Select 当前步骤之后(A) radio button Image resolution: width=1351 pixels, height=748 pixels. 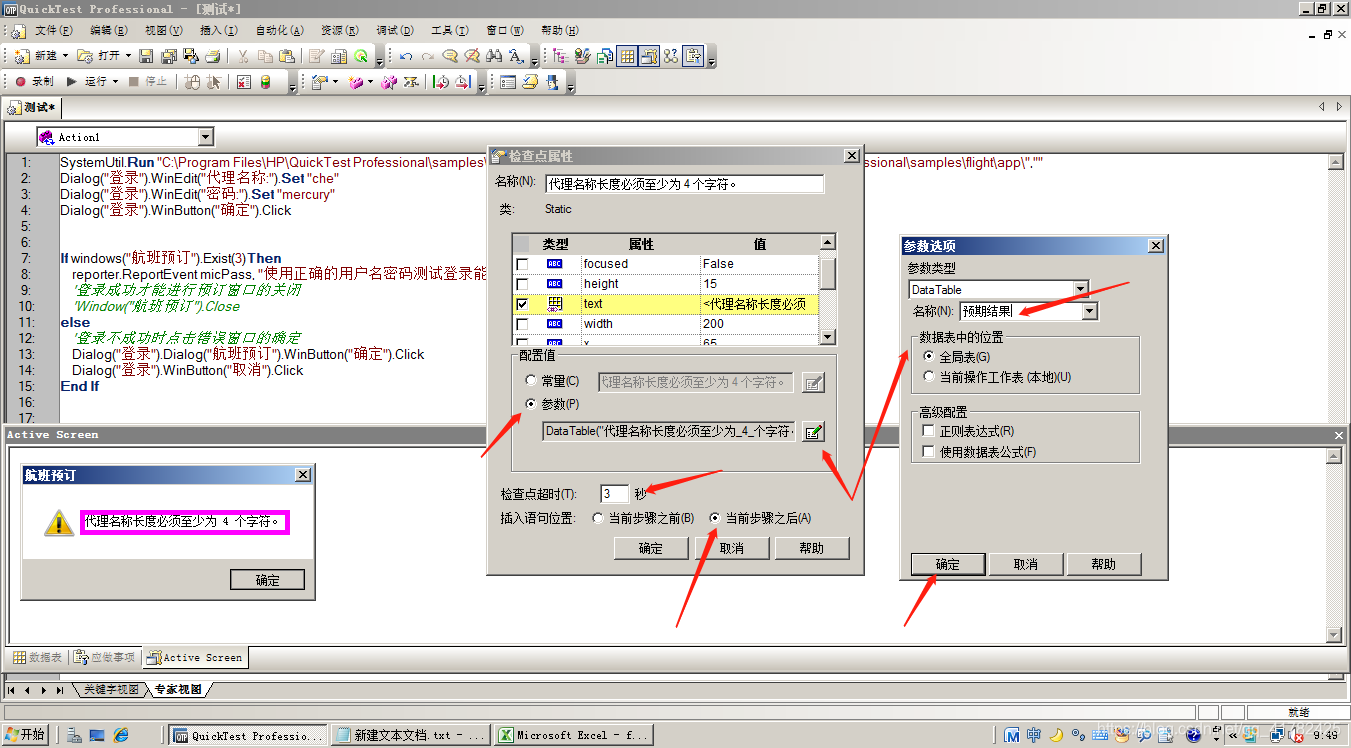(x=714, y=518)
